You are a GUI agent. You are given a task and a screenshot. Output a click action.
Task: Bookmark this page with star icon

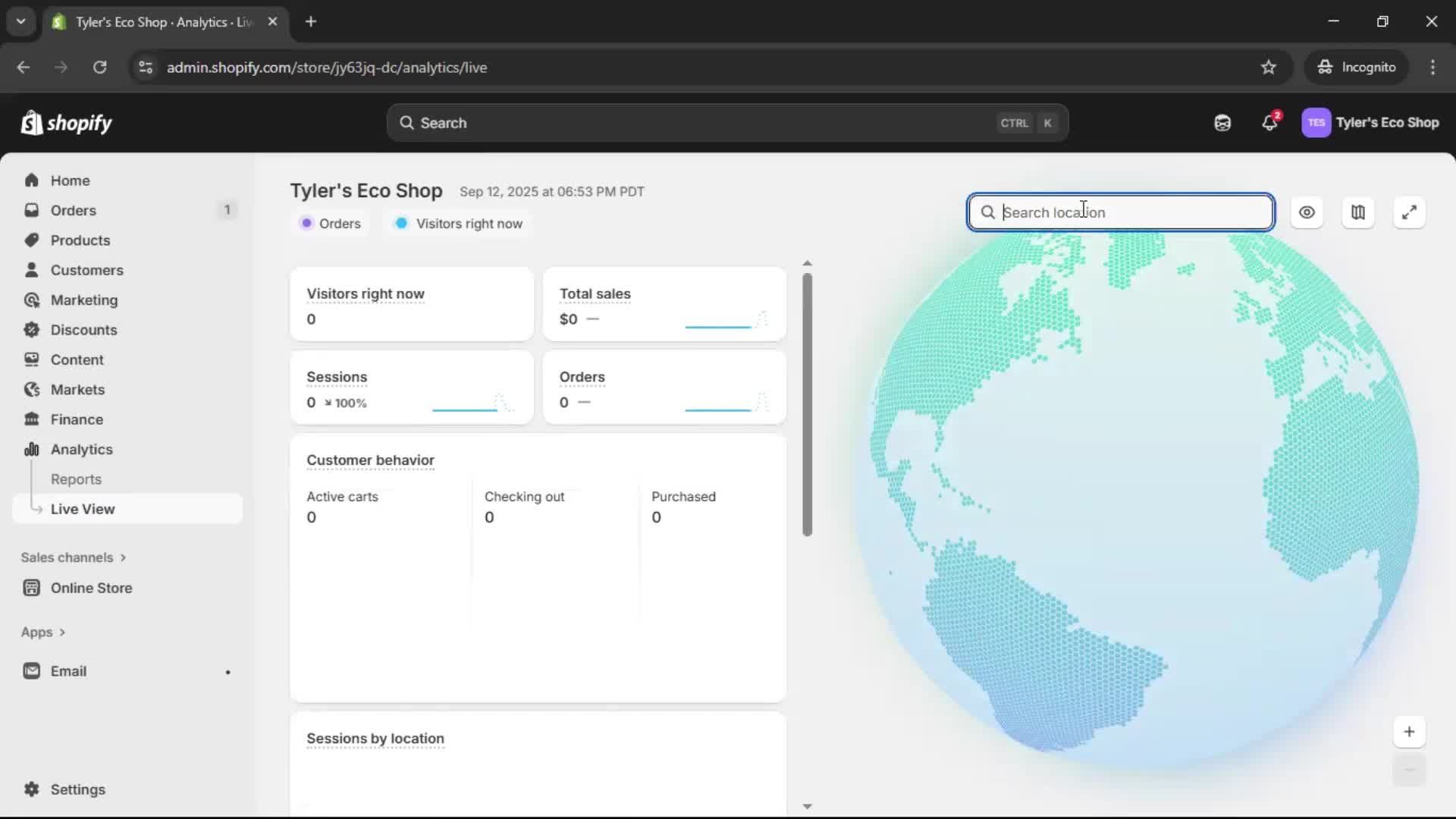(x=1269, y=67)
